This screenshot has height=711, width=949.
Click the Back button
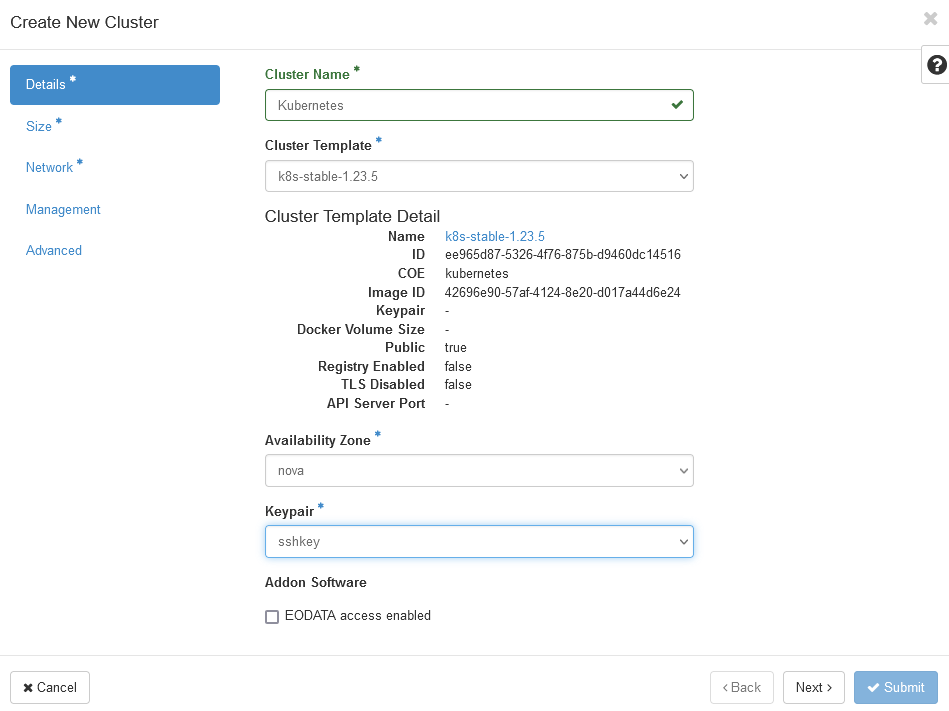point(741,687)
